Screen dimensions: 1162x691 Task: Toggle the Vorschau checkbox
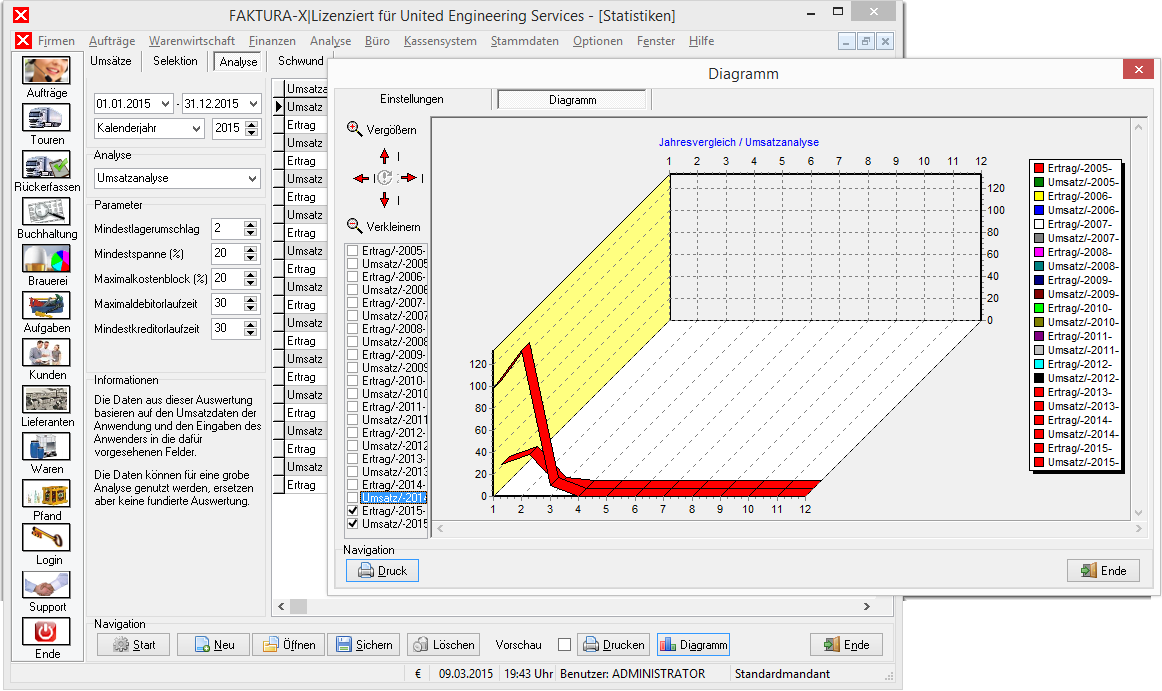[x=565, y=644]
